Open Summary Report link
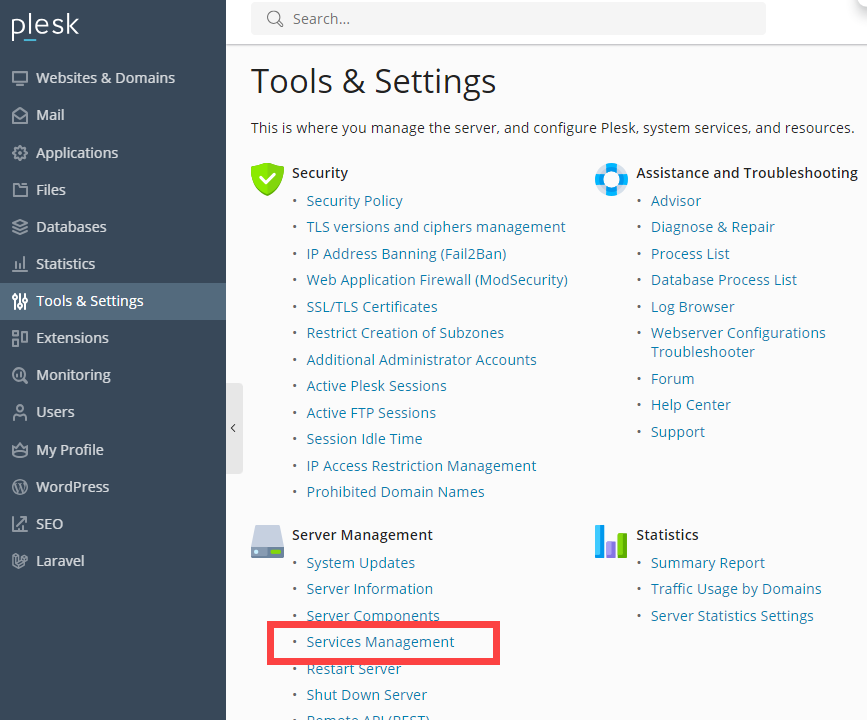Viewport: 867px width, 720px height. point(708,563)
